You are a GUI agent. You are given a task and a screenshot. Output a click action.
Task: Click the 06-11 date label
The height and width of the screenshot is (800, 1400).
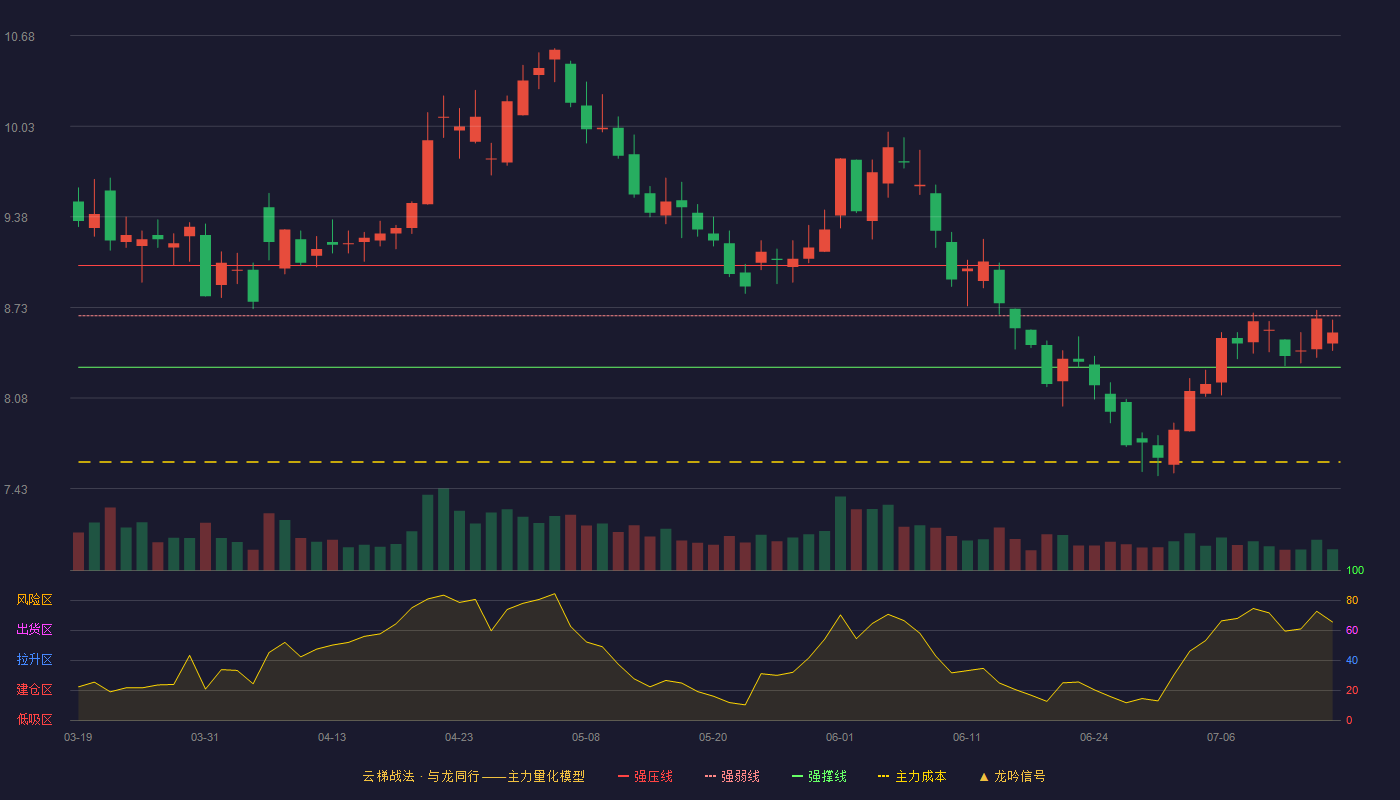(967, 737)
